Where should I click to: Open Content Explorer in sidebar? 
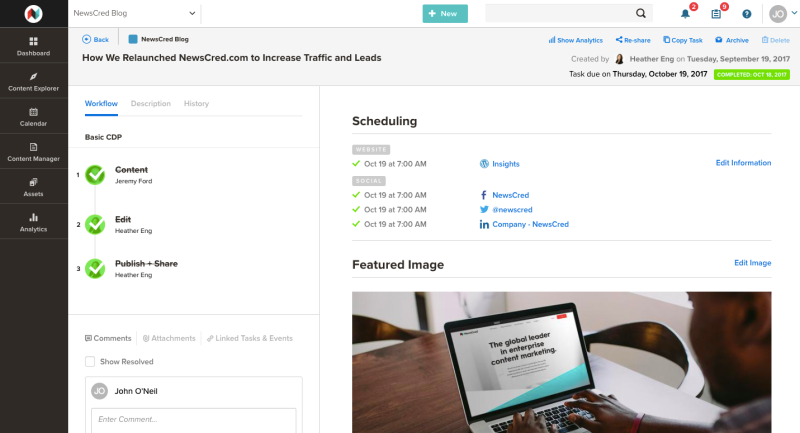(x=34, y=81)
